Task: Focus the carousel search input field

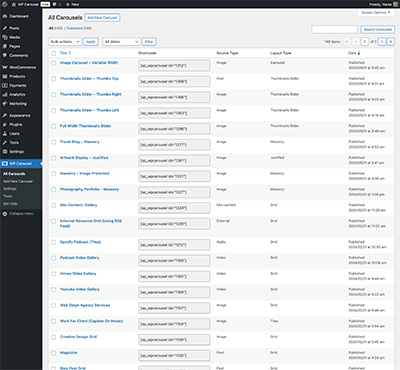Action: coord(335,30)
